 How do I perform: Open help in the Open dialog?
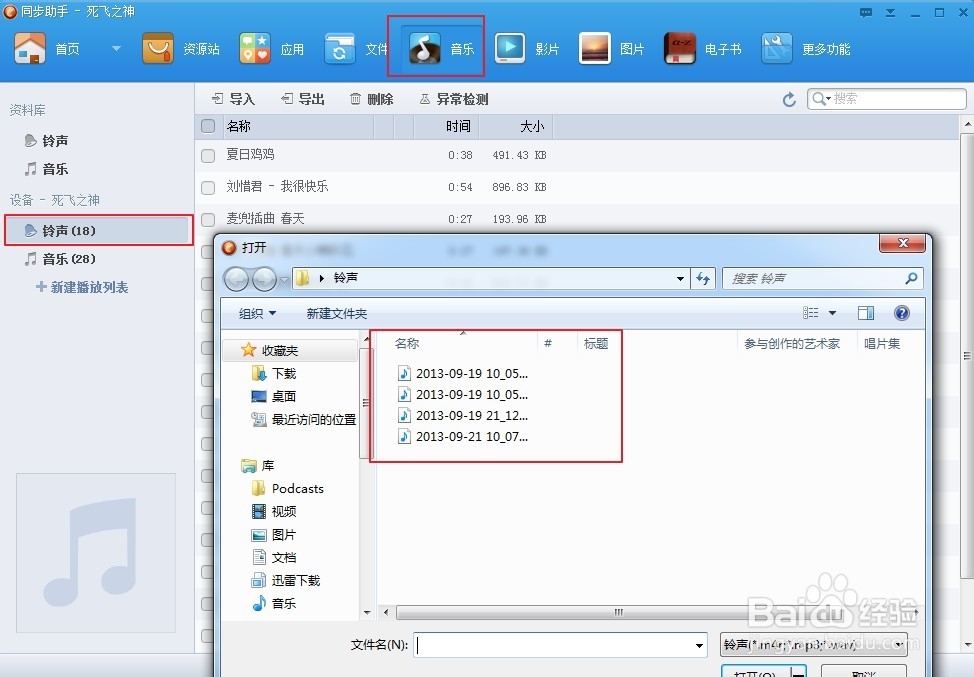click(x=902, y=312)
